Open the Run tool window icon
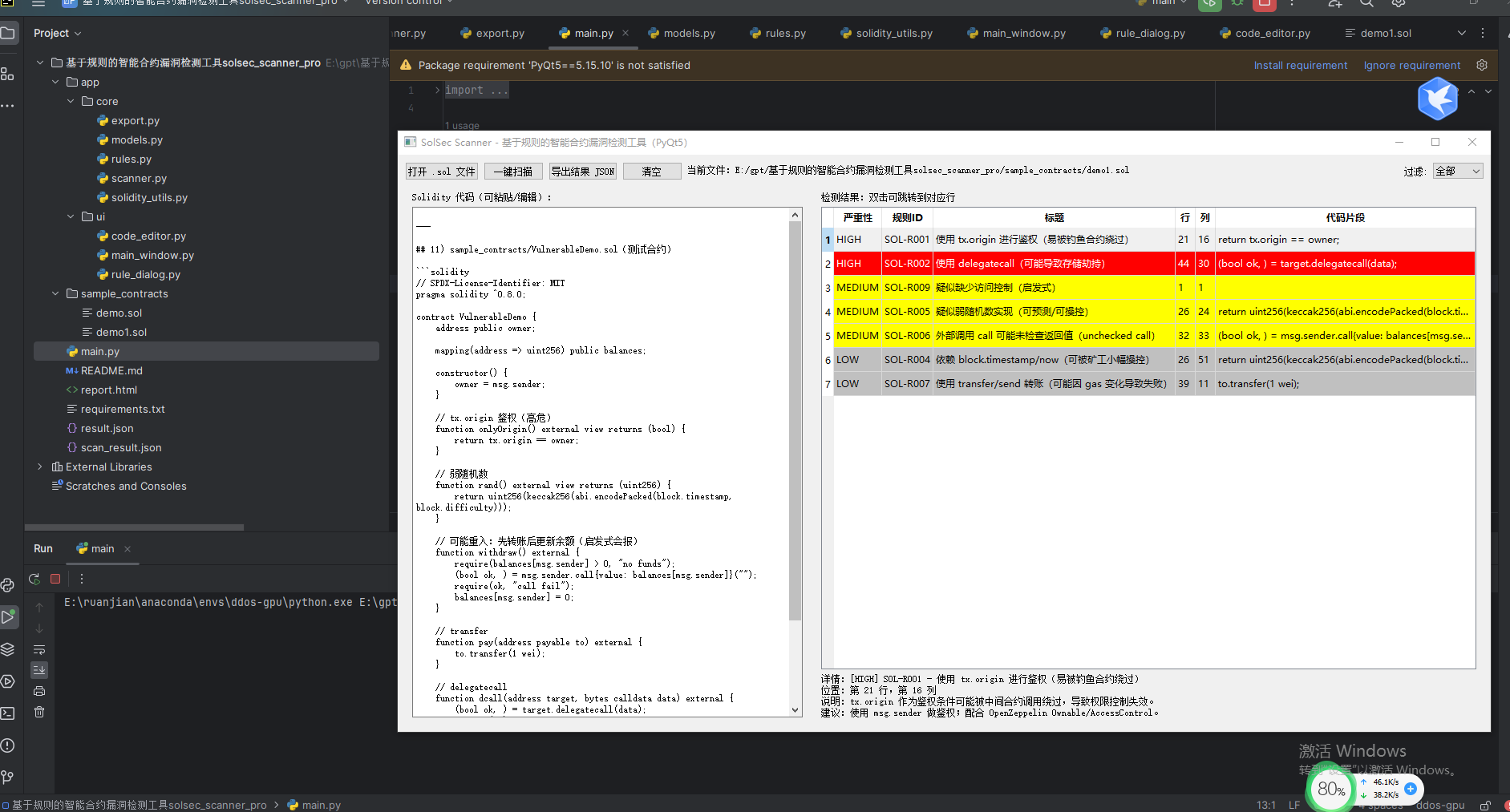 point(8,617)
